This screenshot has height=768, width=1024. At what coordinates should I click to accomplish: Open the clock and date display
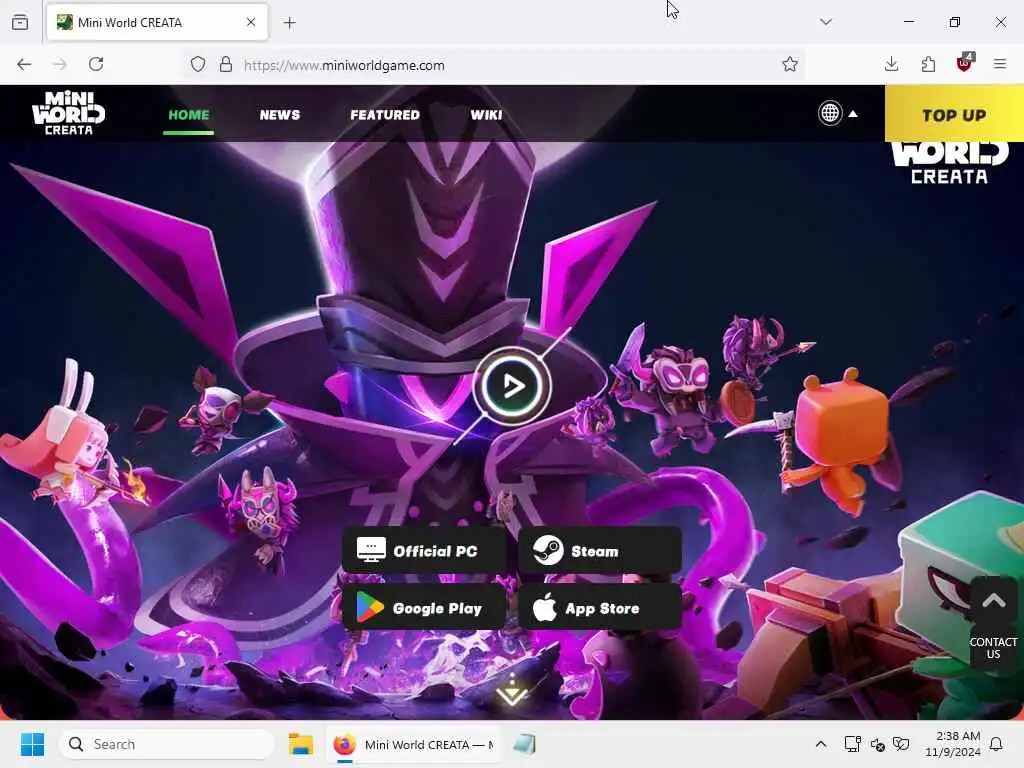coord(953,744)
